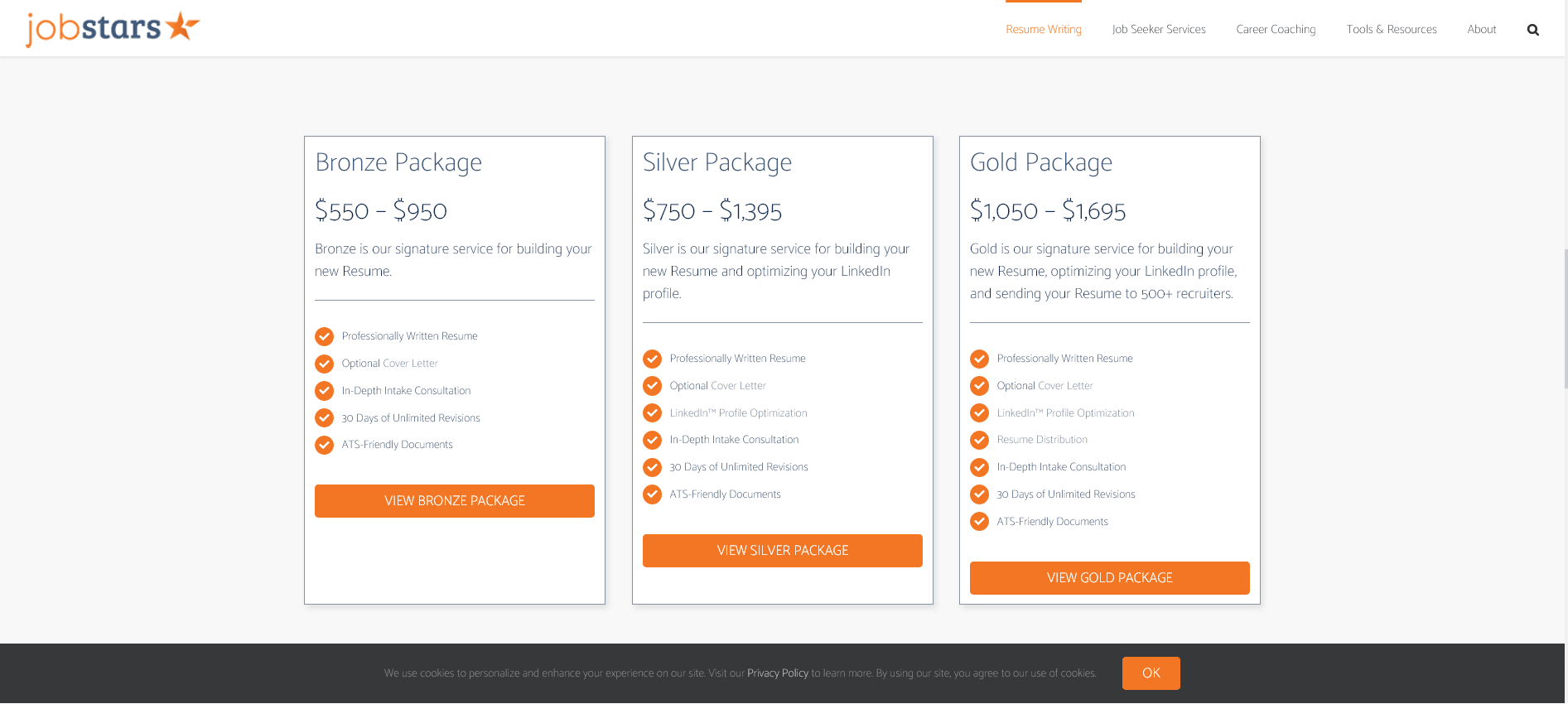Click the Bronze Package heading
The height and width of the screenshot is (704, 1568).
(x=398, y=162)
